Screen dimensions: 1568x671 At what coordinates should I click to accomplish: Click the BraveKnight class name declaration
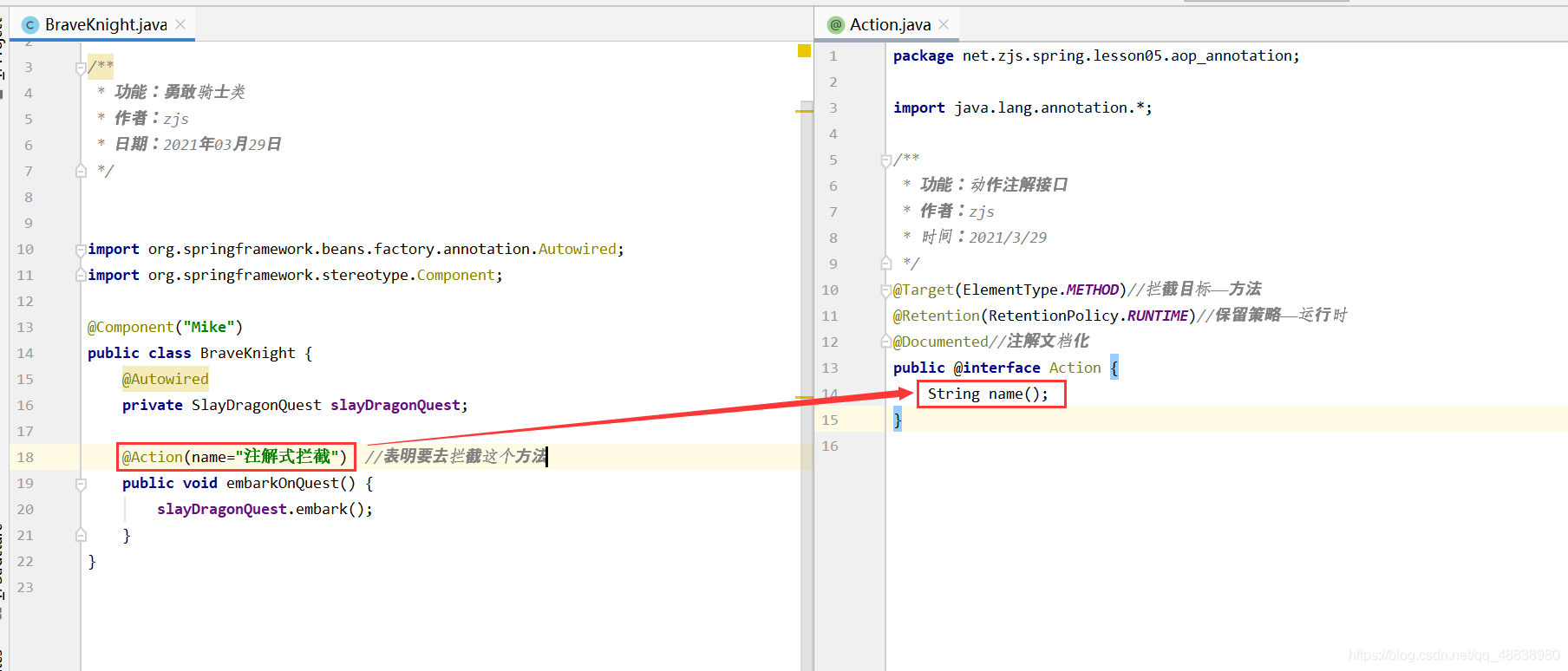247,353
